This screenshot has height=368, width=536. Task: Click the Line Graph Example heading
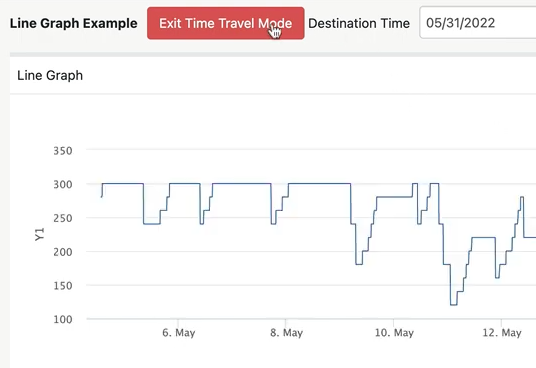(x=73, y=23)
